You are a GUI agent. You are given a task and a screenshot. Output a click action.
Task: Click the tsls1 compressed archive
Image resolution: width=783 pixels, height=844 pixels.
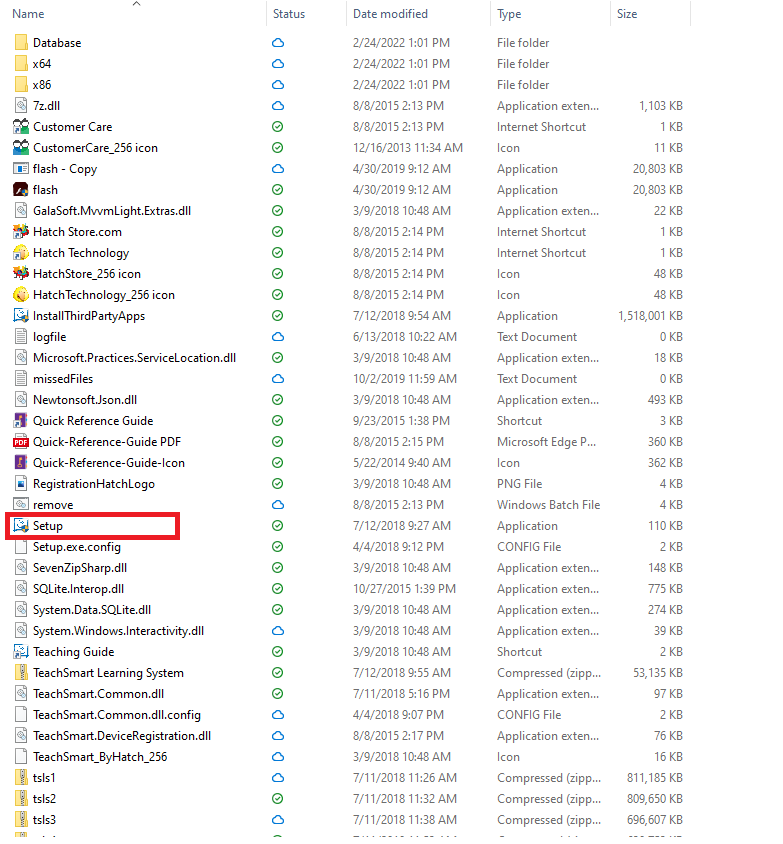(44, 778)
